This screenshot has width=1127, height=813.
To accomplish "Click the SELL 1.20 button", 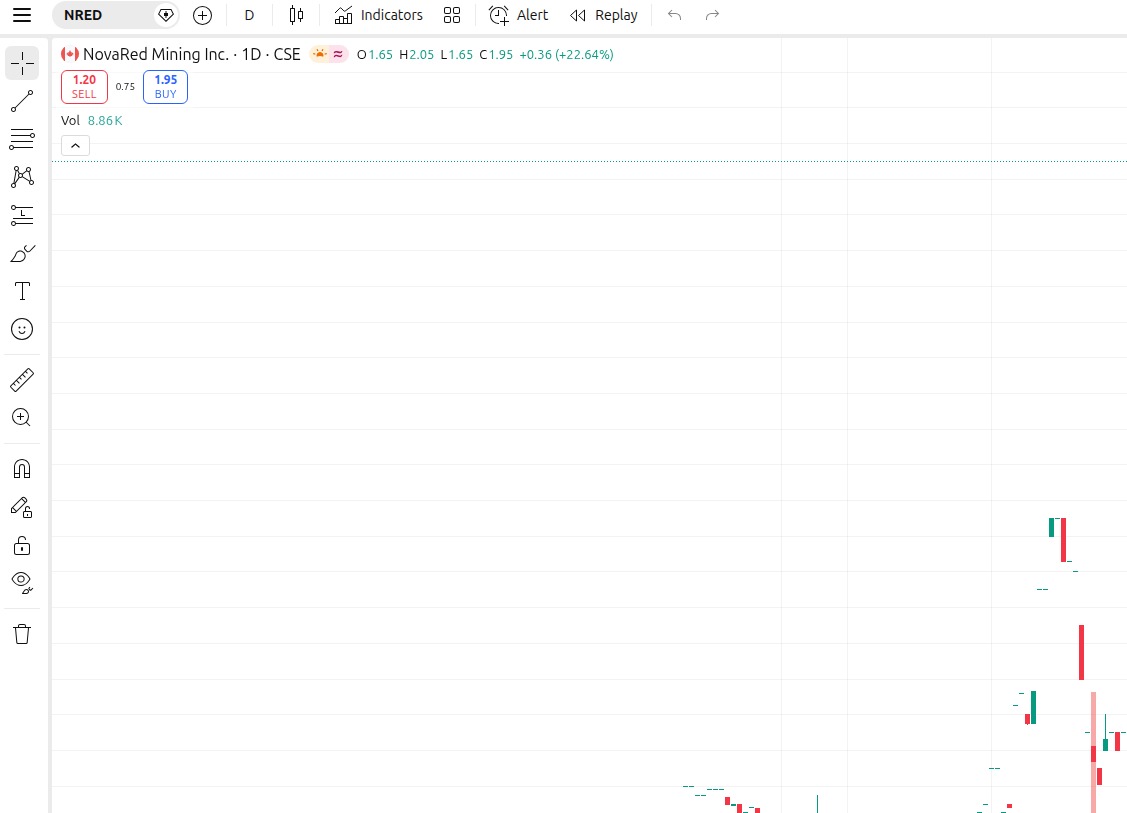I will 83,87.
